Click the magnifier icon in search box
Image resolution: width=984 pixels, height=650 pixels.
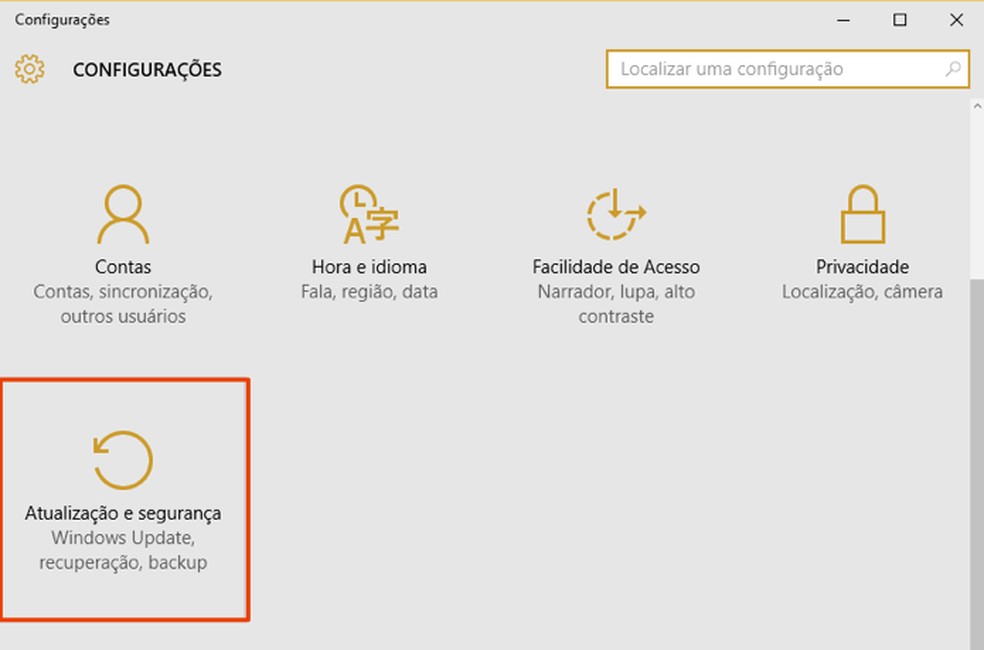pos(953,69)
